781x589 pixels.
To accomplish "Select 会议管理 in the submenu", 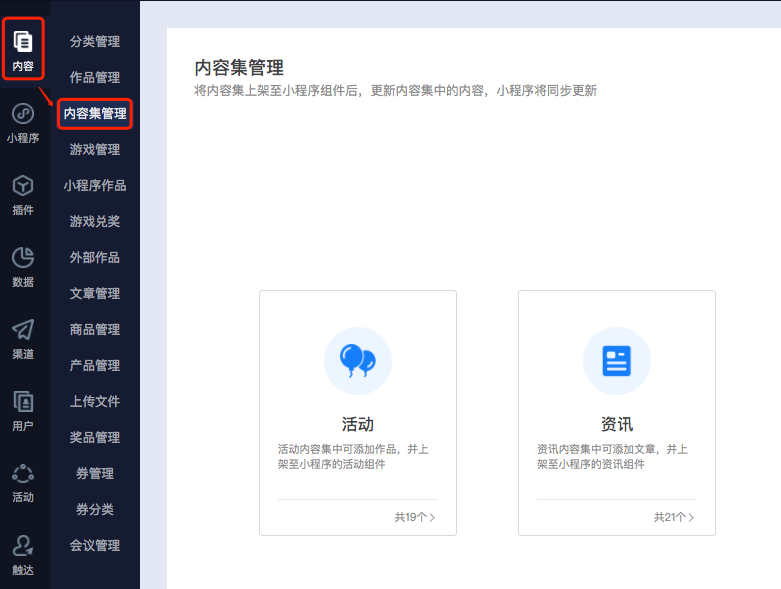I will tap(95, 545).
